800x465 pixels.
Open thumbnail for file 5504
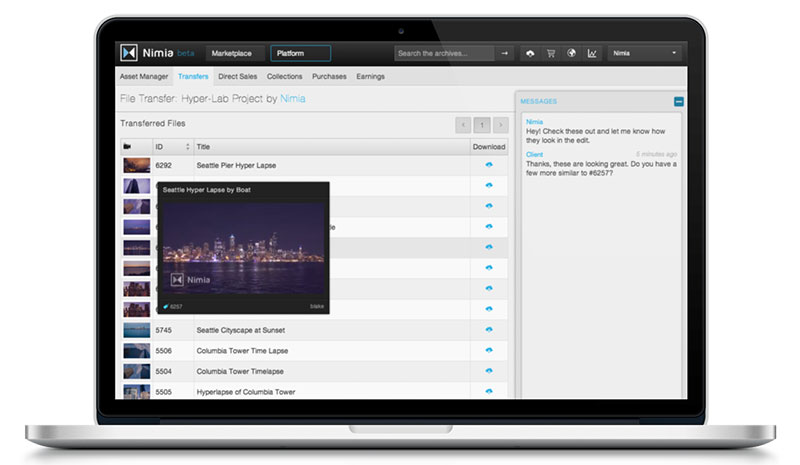click(137, 371)
